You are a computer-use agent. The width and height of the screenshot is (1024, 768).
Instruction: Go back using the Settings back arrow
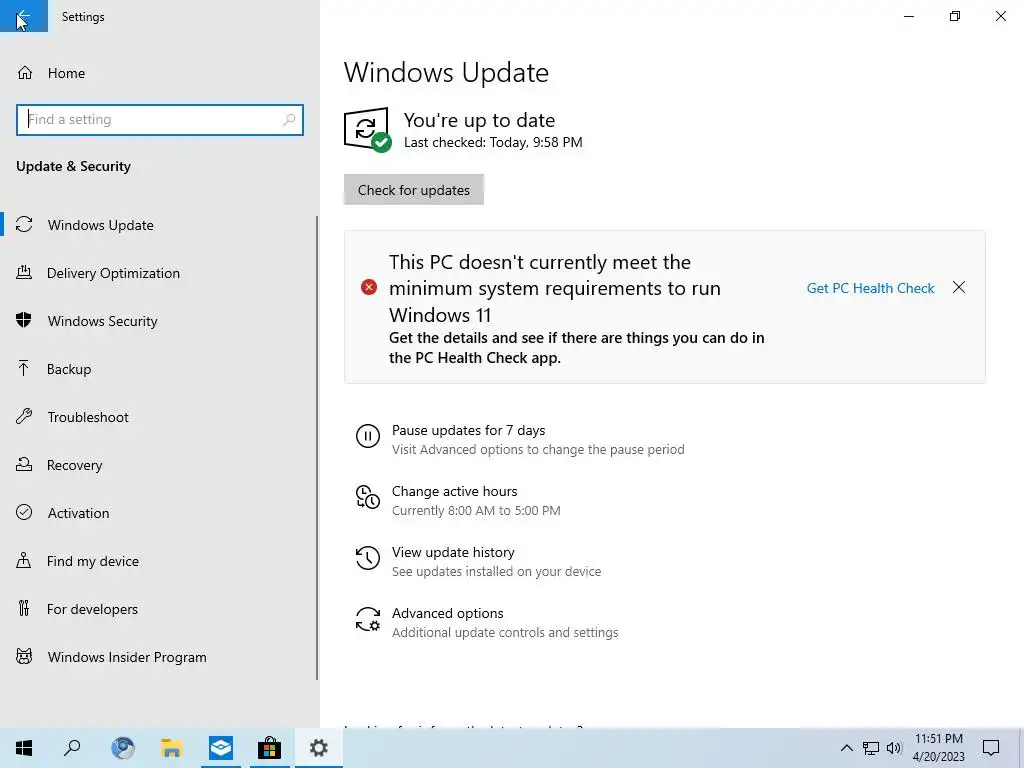click(x=24, y=16)
